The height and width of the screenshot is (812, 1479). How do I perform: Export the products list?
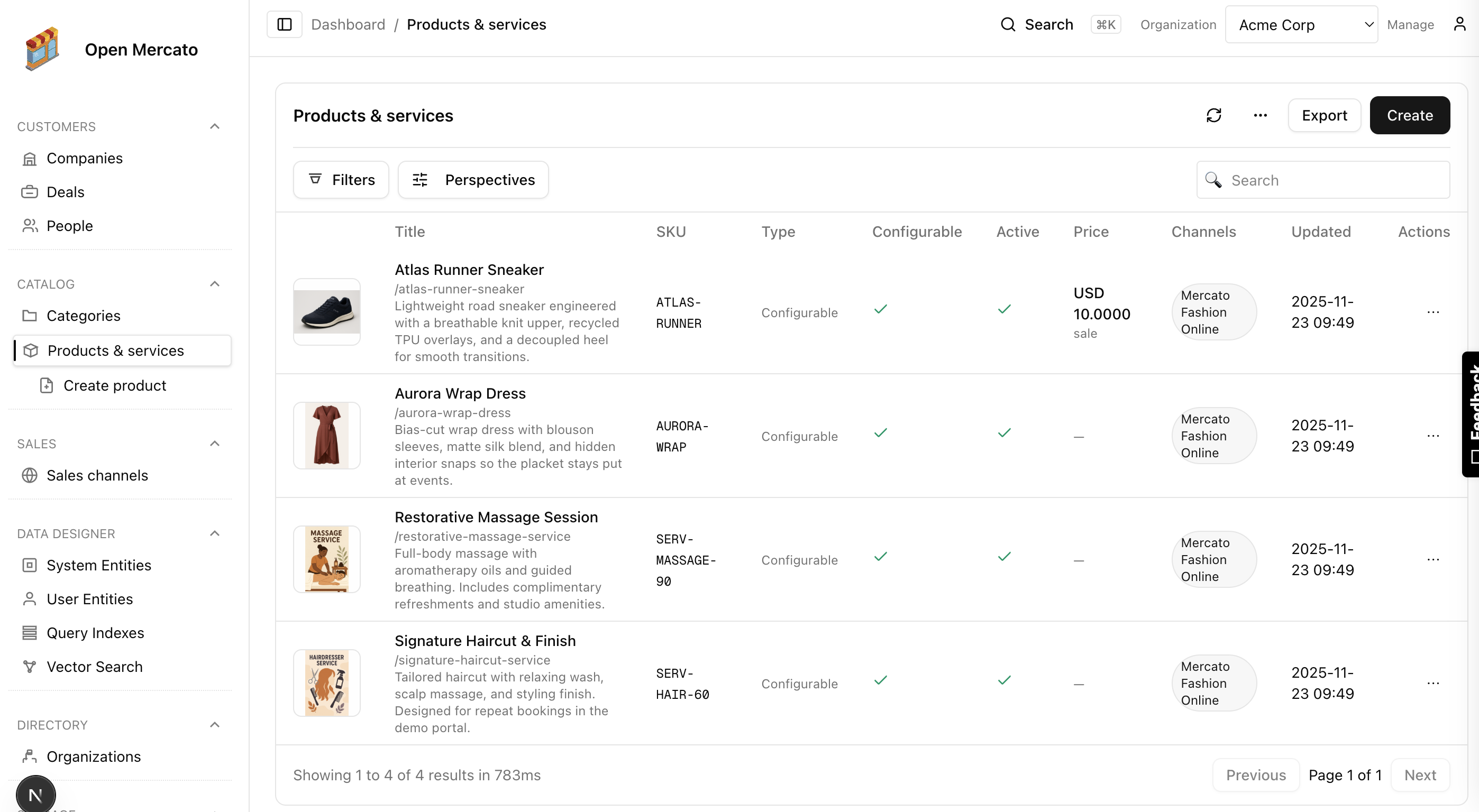click(x=1325, y=115)
